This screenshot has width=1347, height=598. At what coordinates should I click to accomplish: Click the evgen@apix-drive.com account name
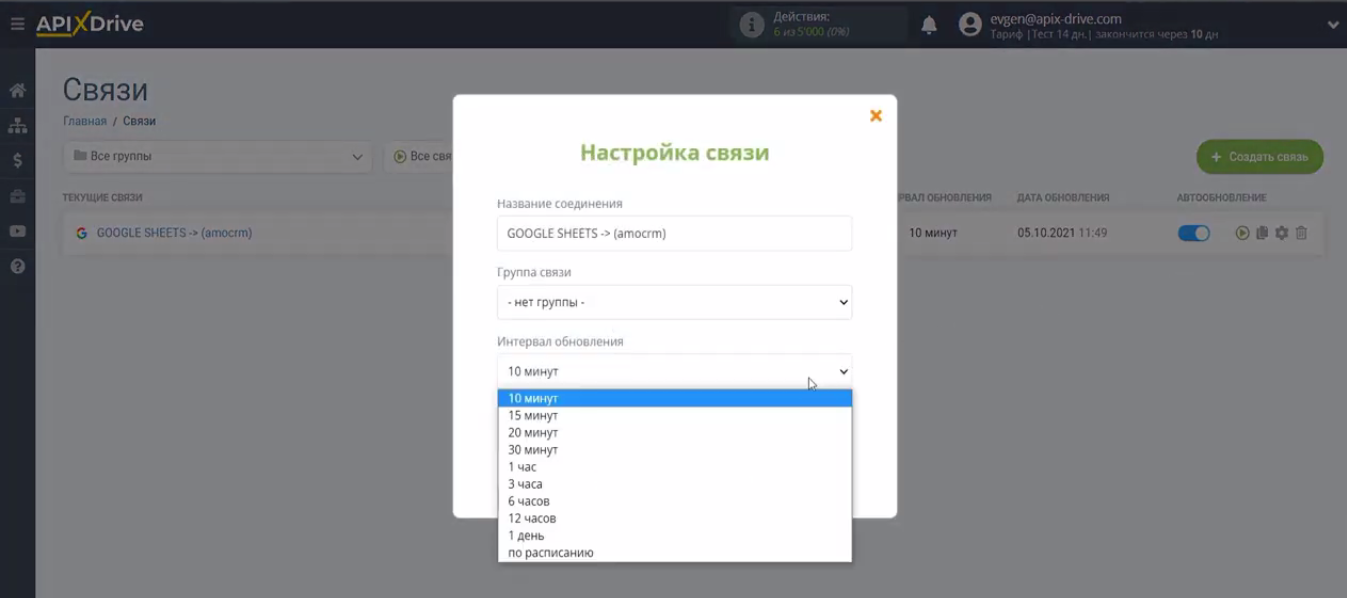coord(1055,18)
